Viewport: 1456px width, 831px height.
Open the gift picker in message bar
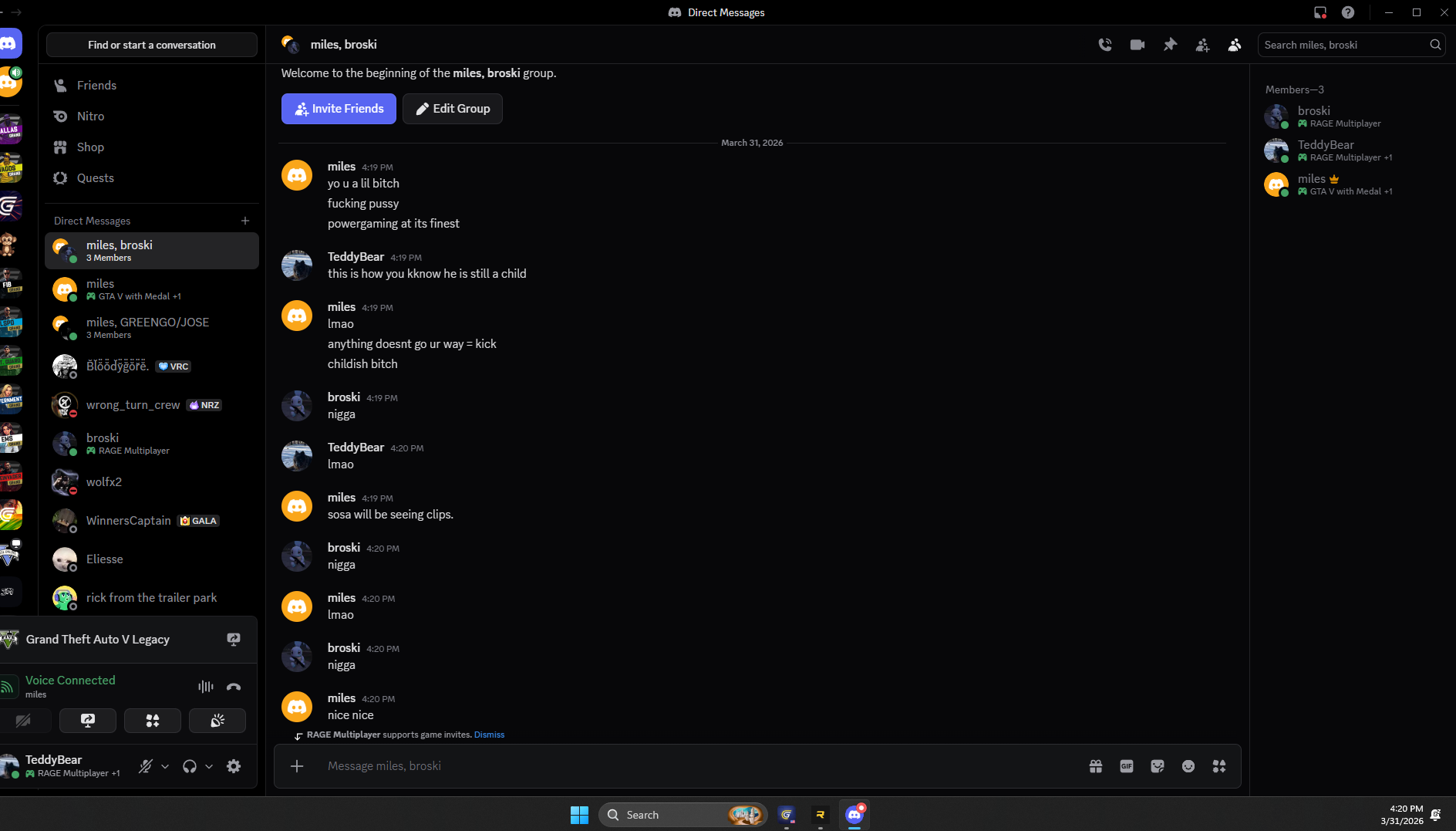click(1096, 766)
